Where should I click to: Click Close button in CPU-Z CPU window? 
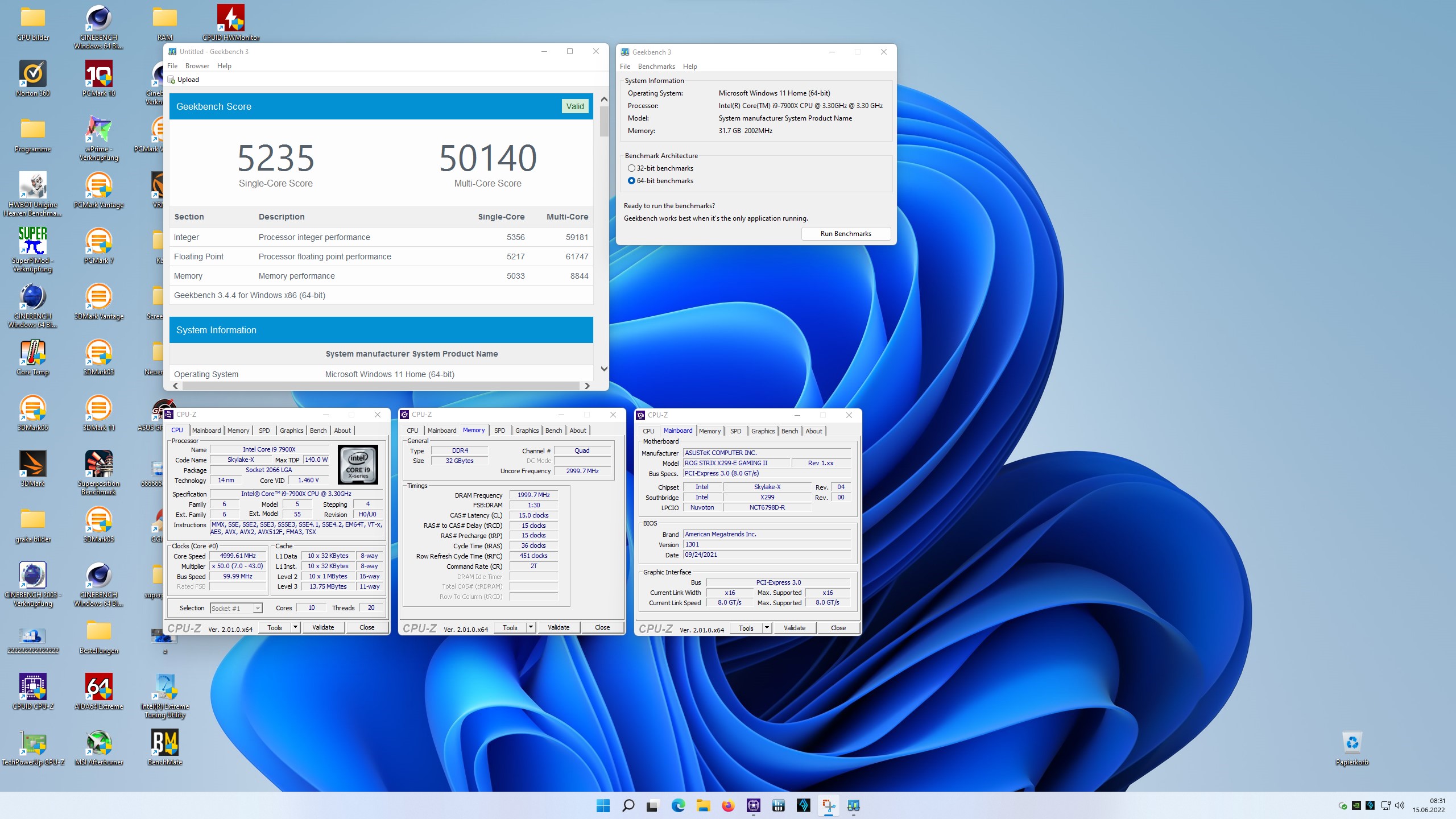pyautogui.click(x=367, y=627)
